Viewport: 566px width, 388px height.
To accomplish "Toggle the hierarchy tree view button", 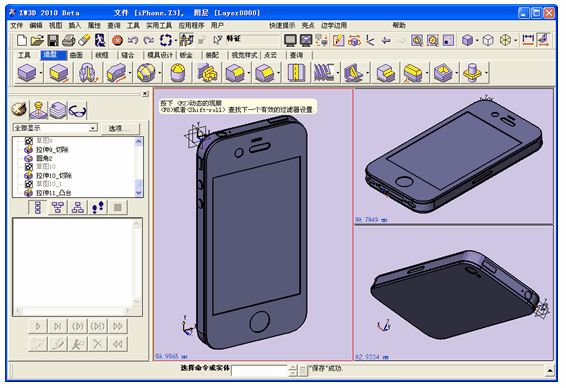I will [x=78, y=208].
